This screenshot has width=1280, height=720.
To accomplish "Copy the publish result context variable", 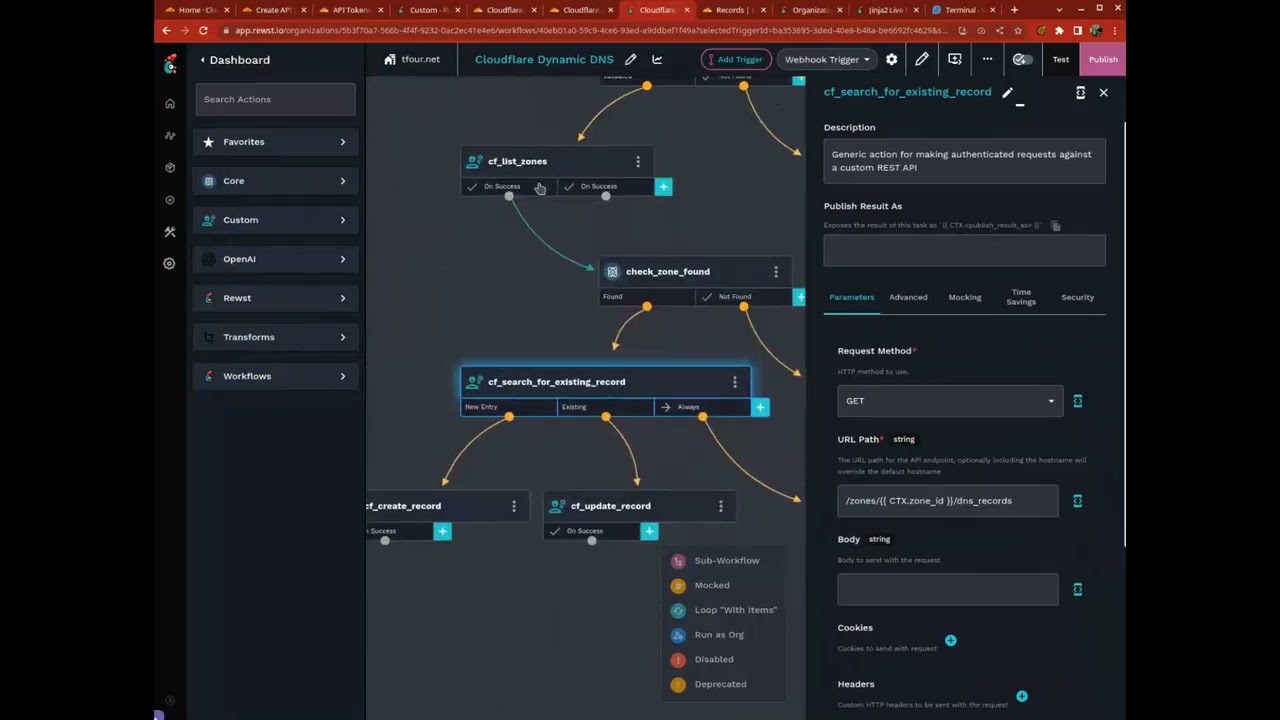I will point(1055,226).
